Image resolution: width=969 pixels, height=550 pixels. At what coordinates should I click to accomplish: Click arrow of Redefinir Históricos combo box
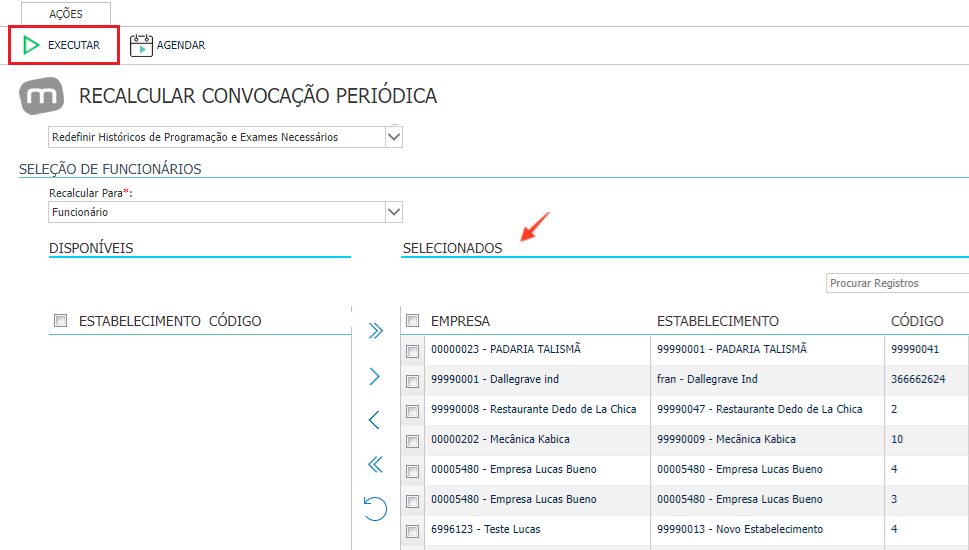394,137
